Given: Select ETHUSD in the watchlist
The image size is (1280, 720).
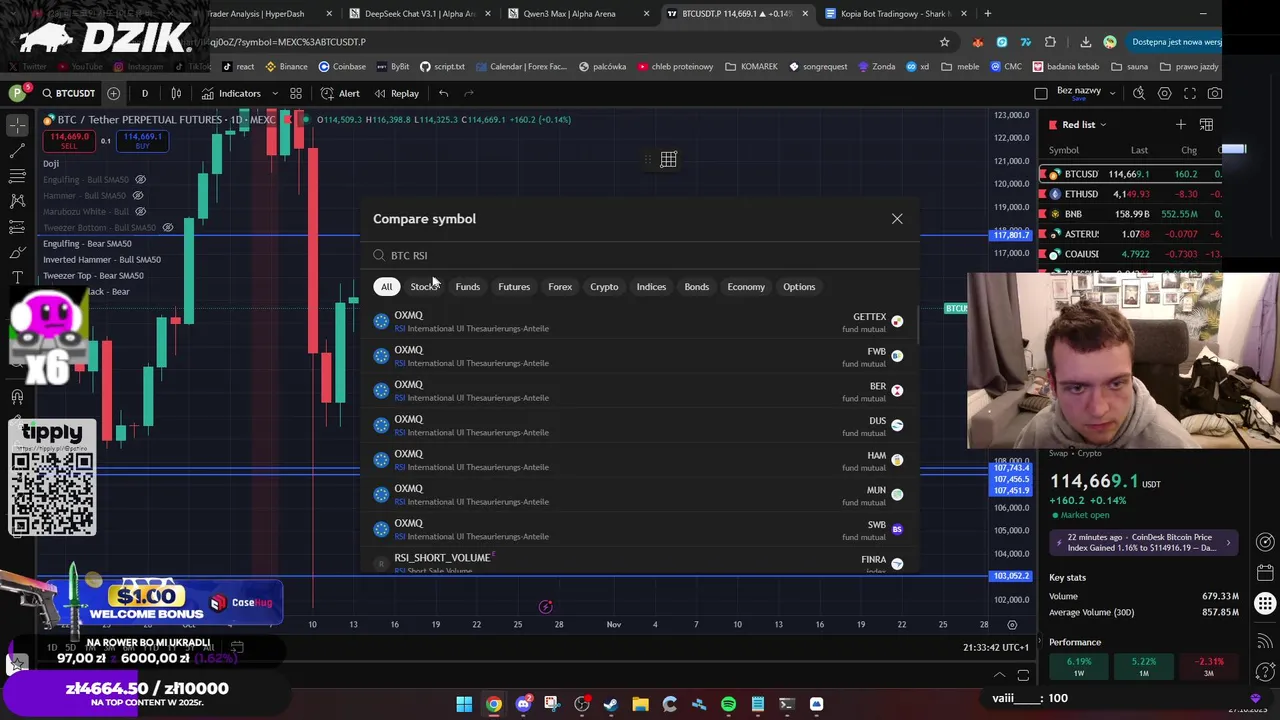Looking at the screenshot, I should [1132, 194].
